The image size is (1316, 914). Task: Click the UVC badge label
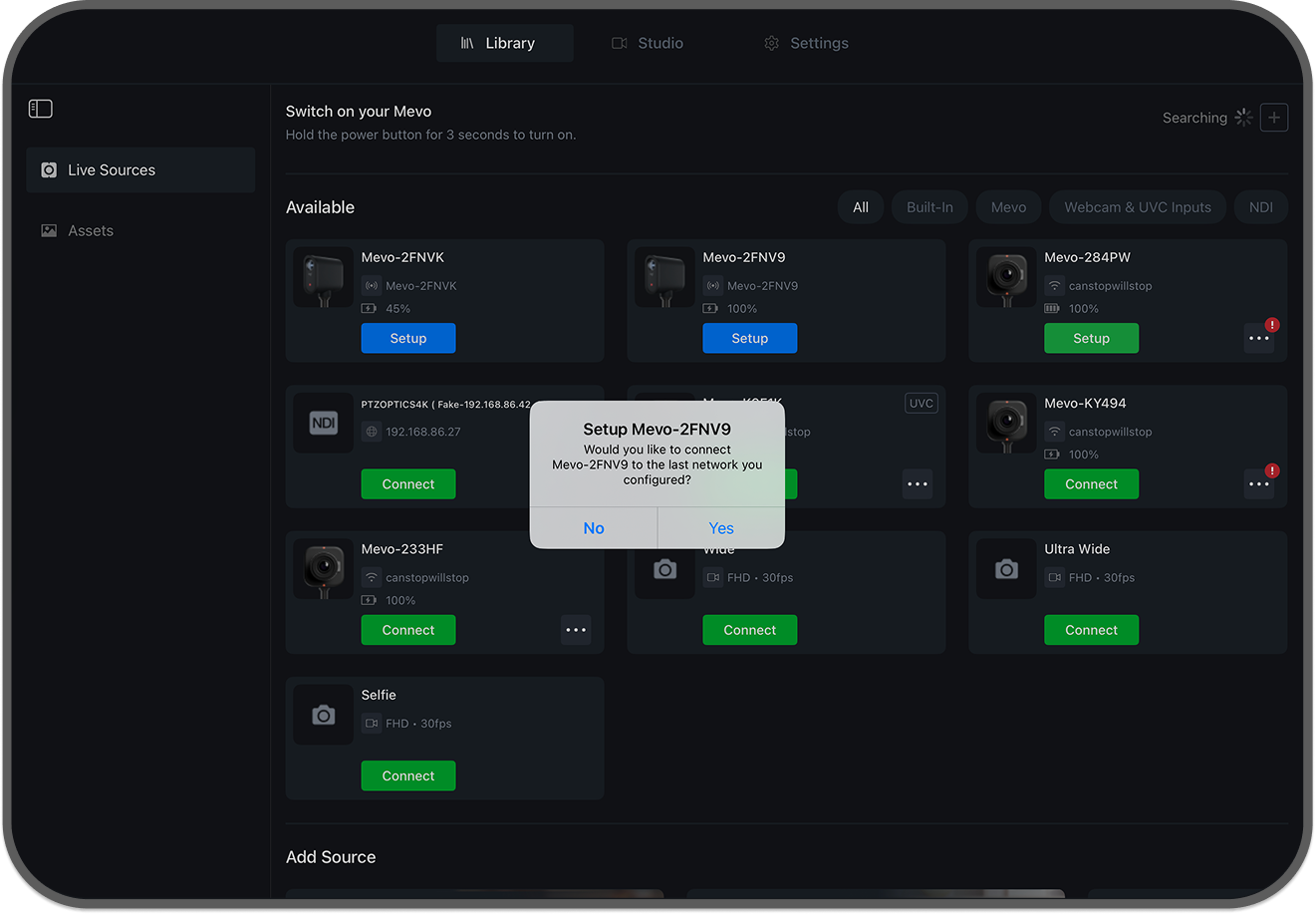921,403
